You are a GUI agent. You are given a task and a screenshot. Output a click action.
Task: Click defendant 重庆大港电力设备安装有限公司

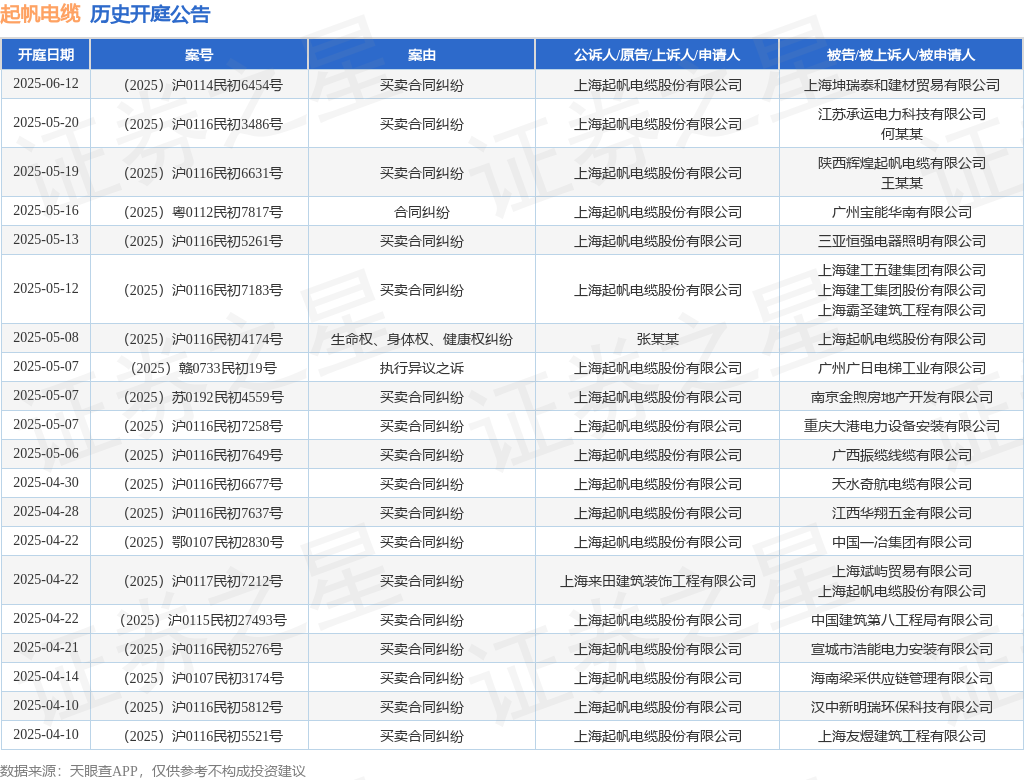(901, 426)
